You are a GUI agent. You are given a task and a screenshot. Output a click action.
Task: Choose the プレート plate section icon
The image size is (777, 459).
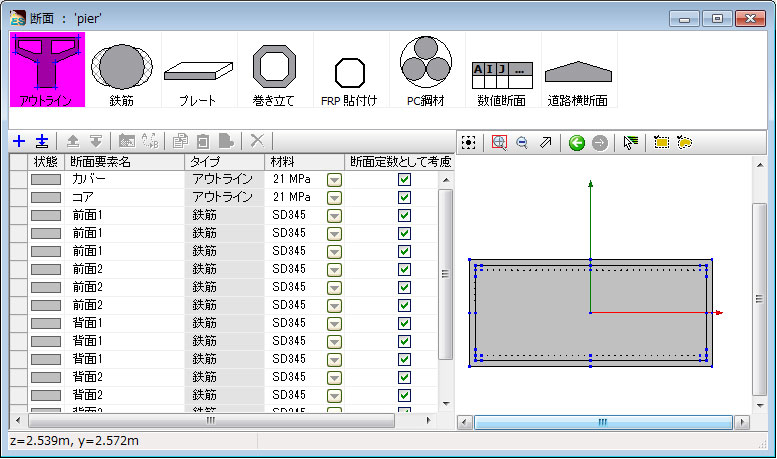click(x=198, y=70)
